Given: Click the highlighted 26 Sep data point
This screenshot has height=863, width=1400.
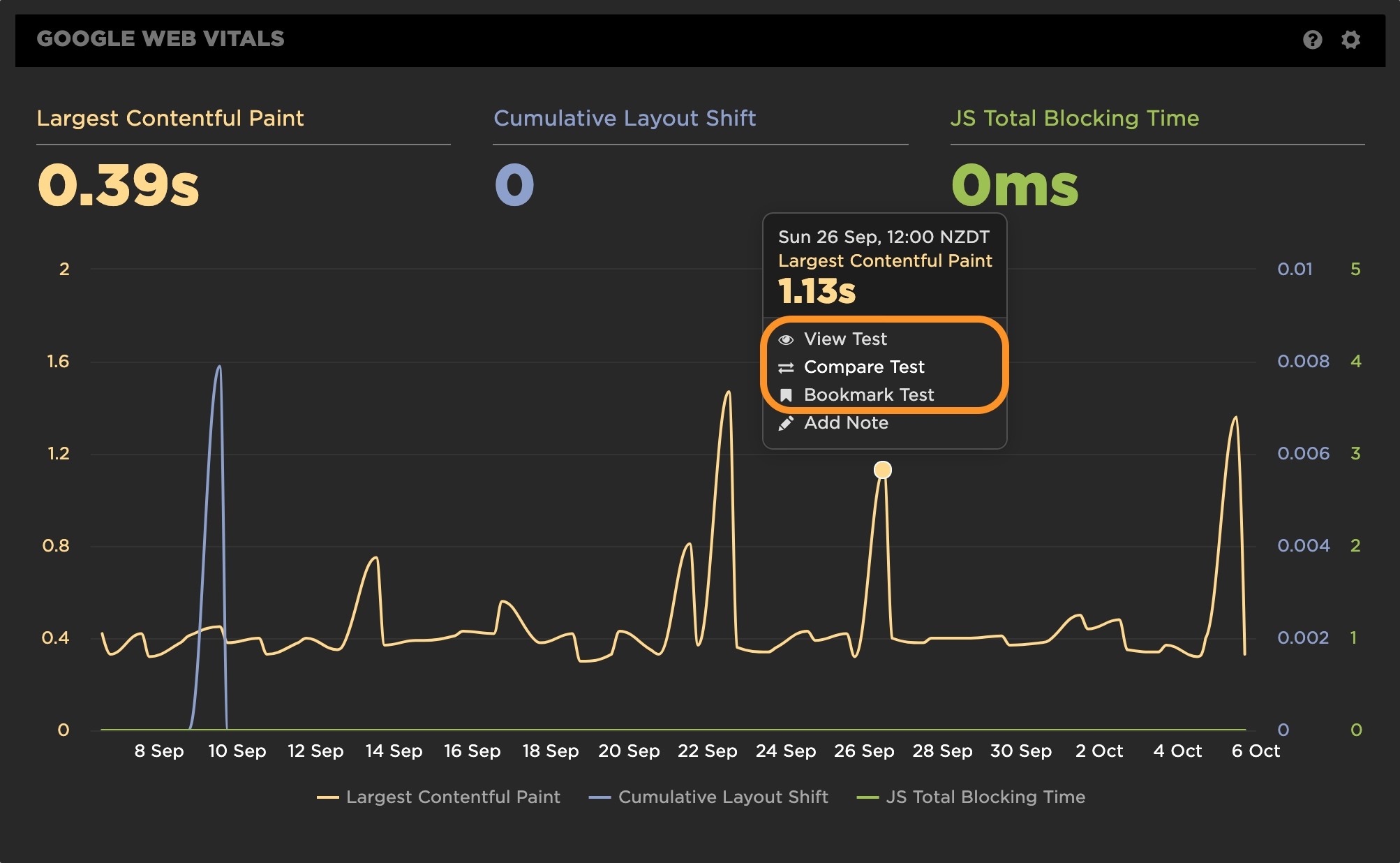Looking at the screenshot, I should point(883,470).
